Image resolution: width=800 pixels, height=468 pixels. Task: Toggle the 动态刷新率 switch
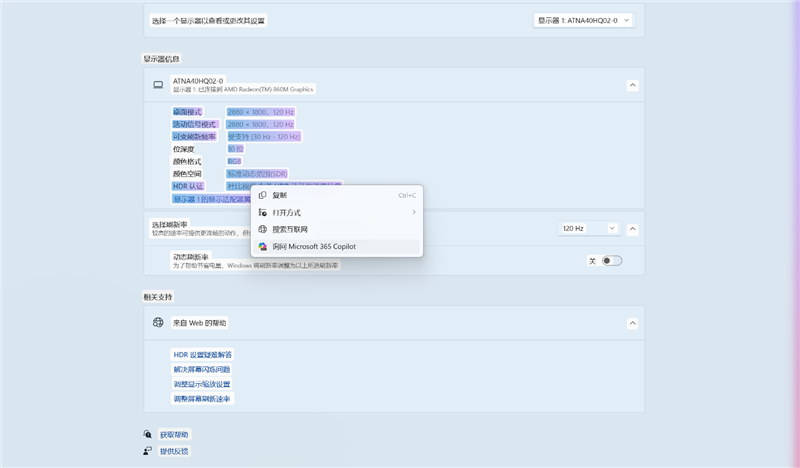click(x=611, y=260)
